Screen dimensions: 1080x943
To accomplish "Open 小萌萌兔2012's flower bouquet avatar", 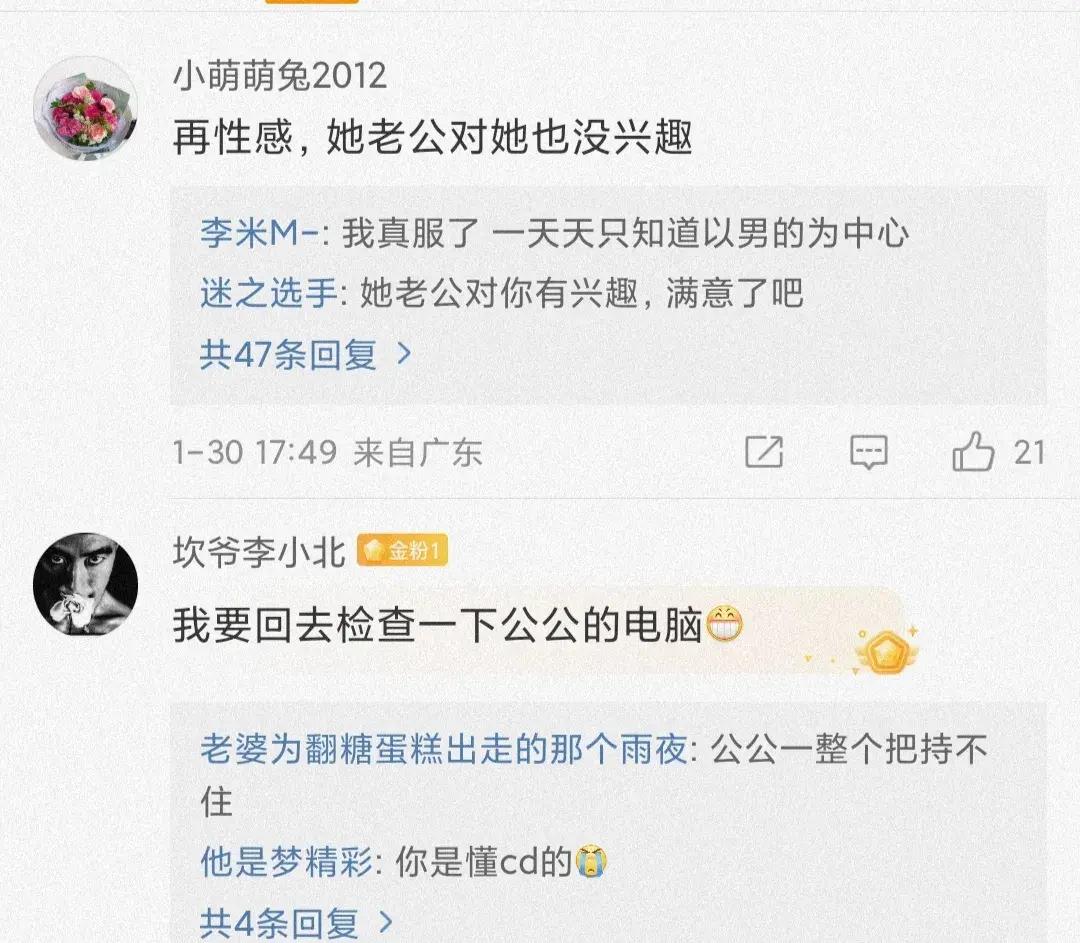I will [85, 109].
